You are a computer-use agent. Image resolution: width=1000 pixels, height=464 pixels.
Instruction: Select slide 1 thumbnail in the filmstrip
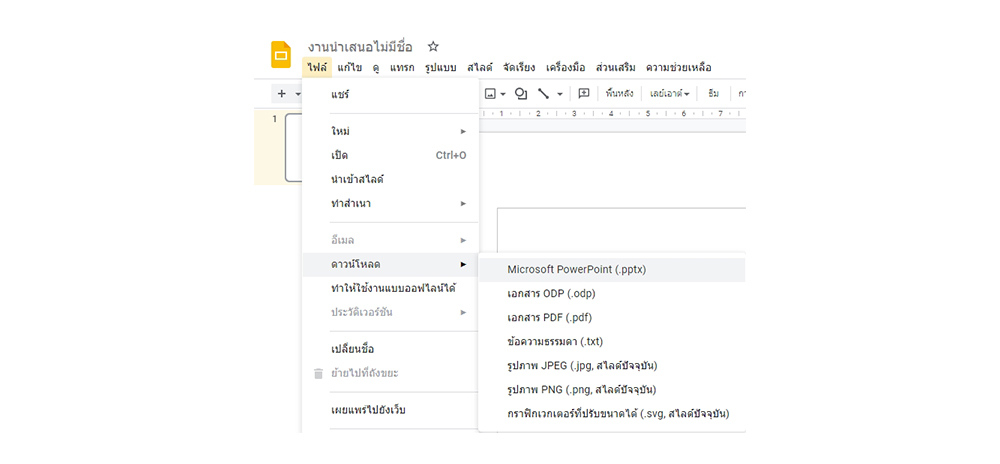293,148
